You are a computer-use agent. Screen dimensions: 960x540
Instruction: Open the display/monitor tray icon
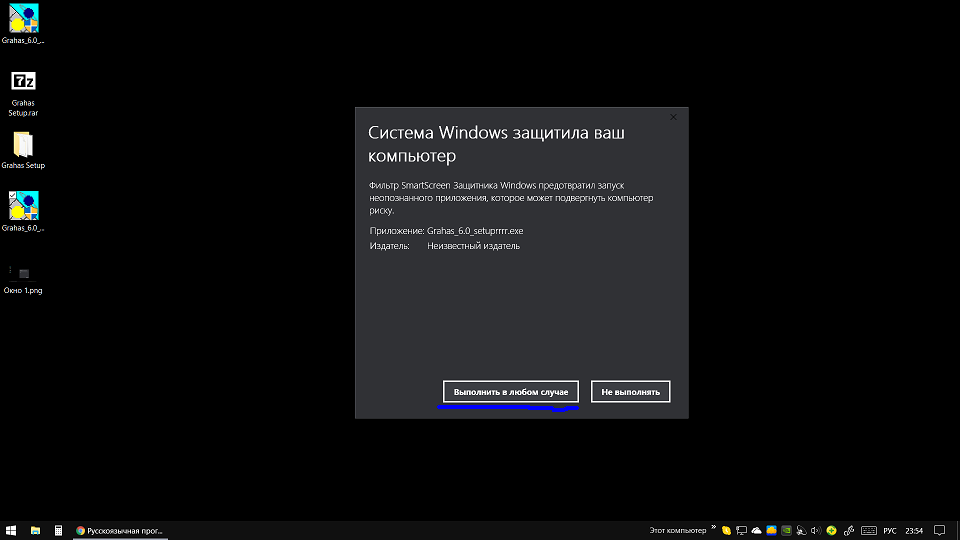click(741, 530)
